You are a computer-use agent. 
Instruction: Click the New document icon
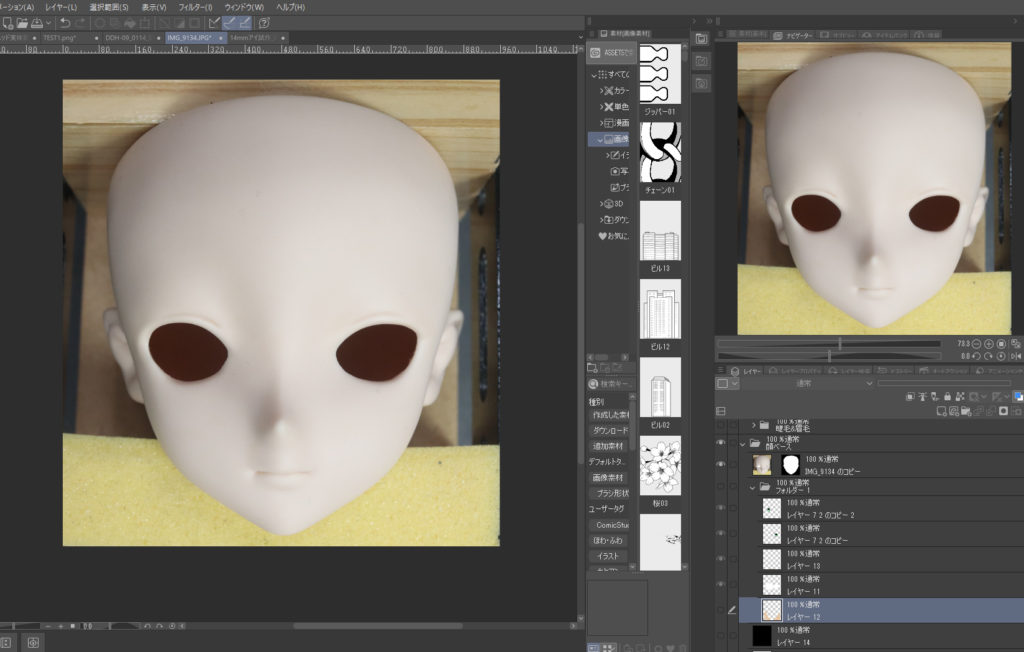(x=6, y=22)
